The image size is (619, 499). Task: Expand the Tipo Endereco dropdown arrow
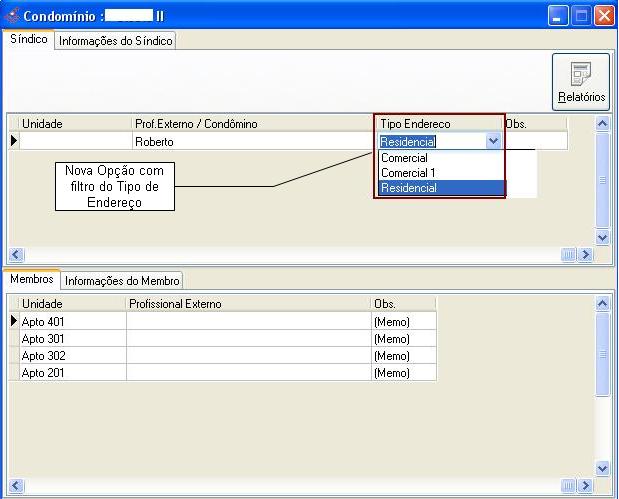493,142
